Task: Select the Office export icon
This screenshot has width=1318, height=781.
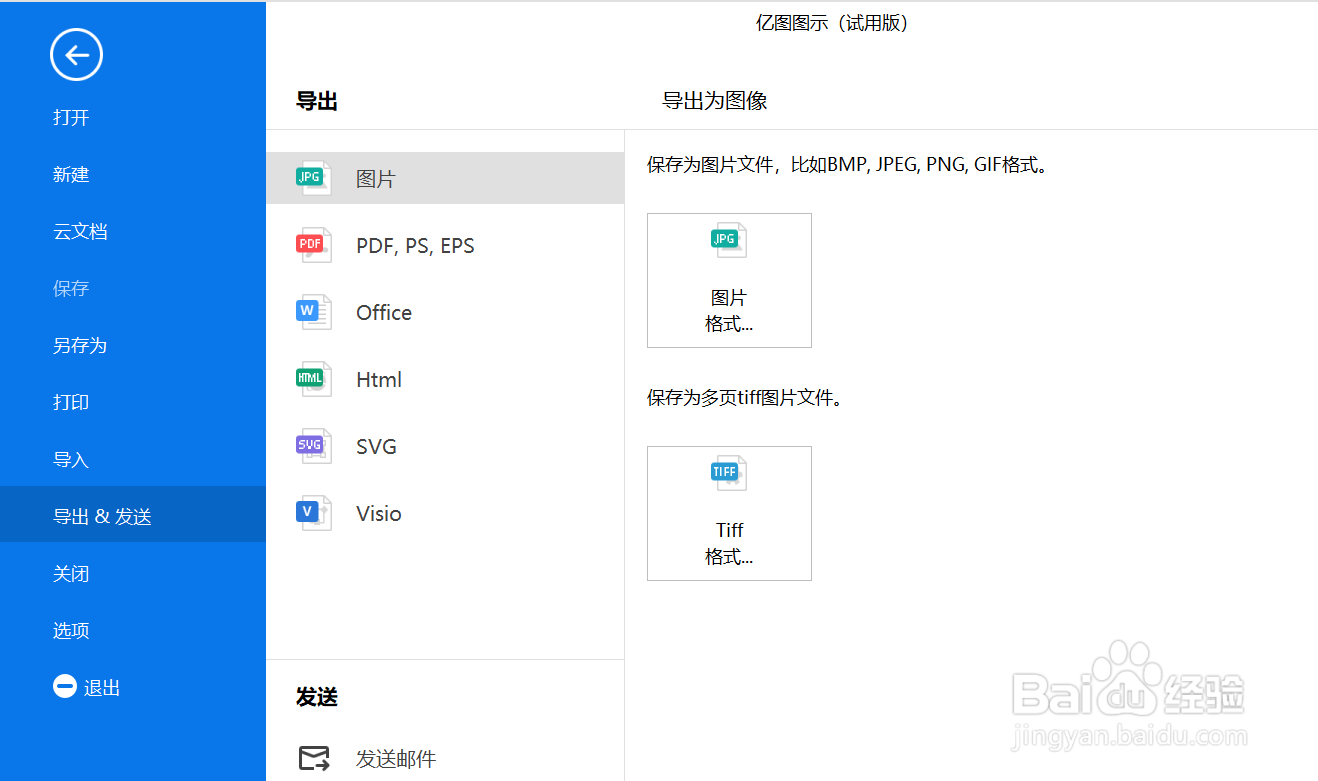Action: coord(313,311)
